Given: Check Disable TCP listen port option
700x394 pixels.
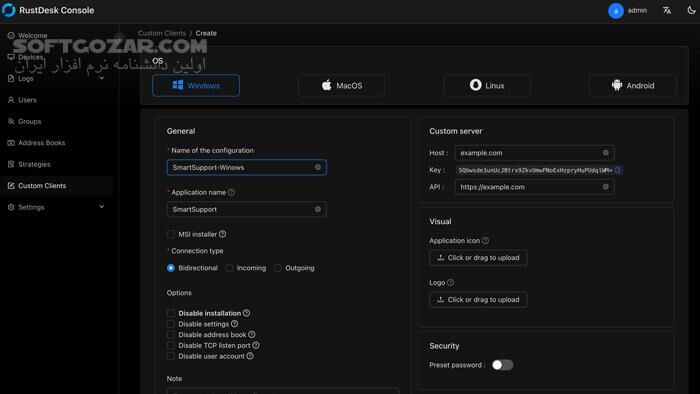Looking at the screenshot, I should (171, 345).
